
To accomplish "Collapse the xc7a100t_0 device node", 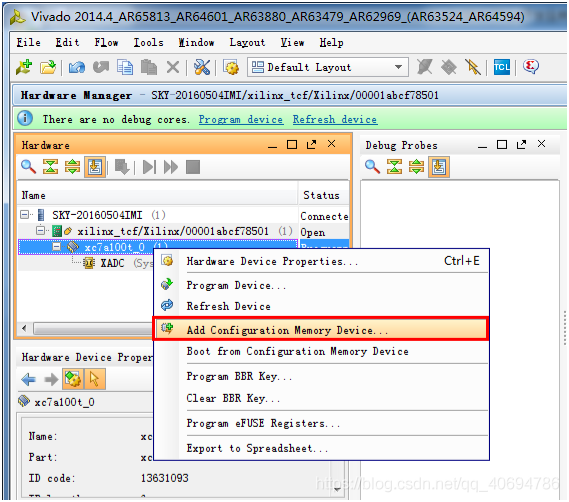I will 56,247.
